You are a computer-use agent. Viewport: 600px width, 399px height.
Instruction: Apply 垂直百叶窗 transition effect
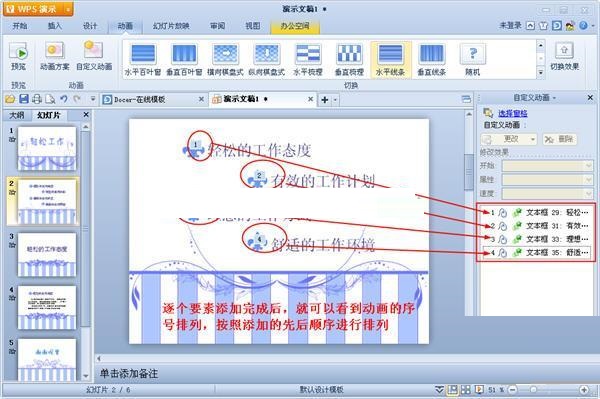click(x=184, y=60)
